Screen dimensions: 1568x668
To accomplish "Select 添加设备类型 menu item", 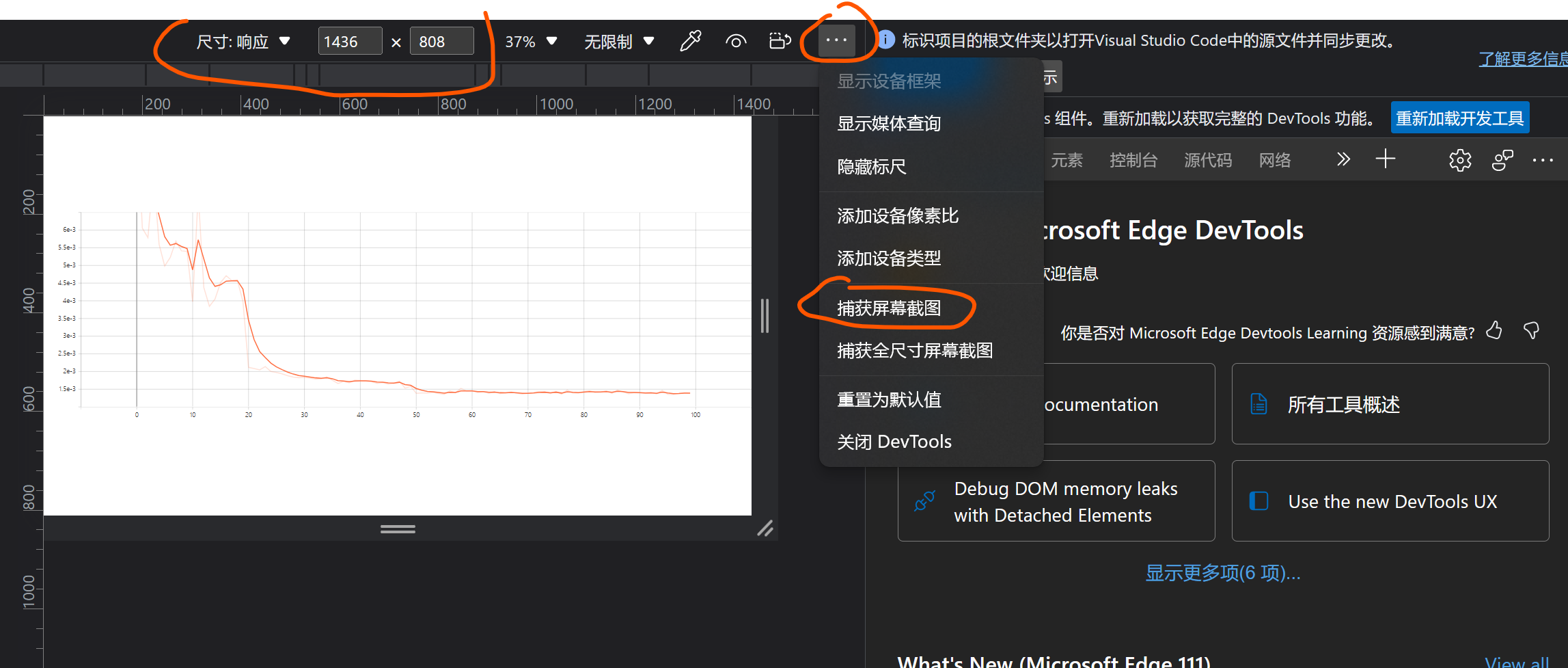I will click(x=931, y=258).
